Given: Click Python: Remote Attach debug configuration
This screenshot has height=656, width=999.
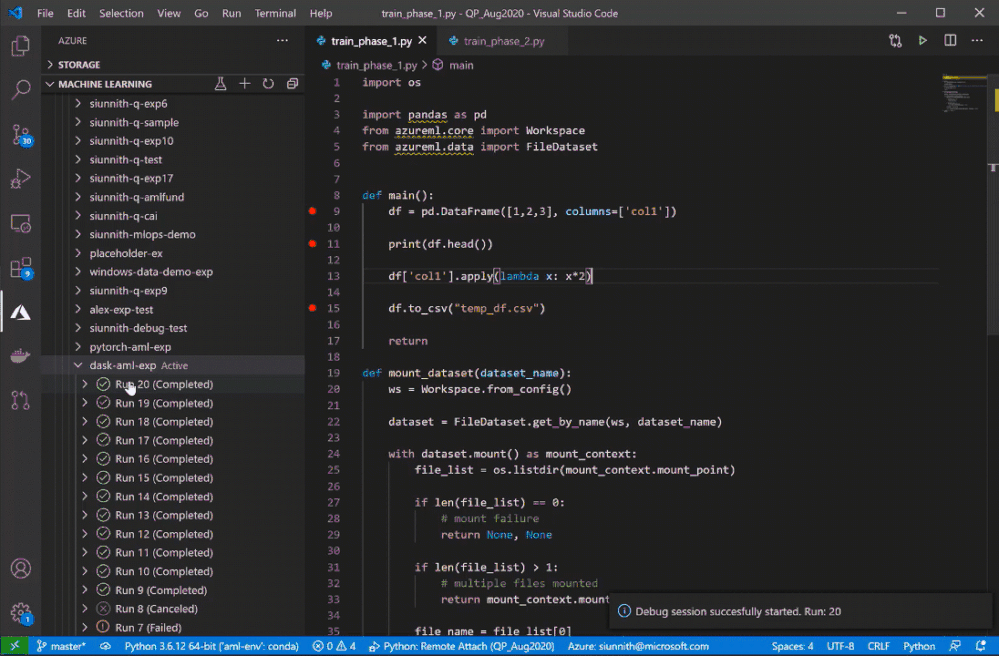Looking at the screenshot, I should pos(462,646).
